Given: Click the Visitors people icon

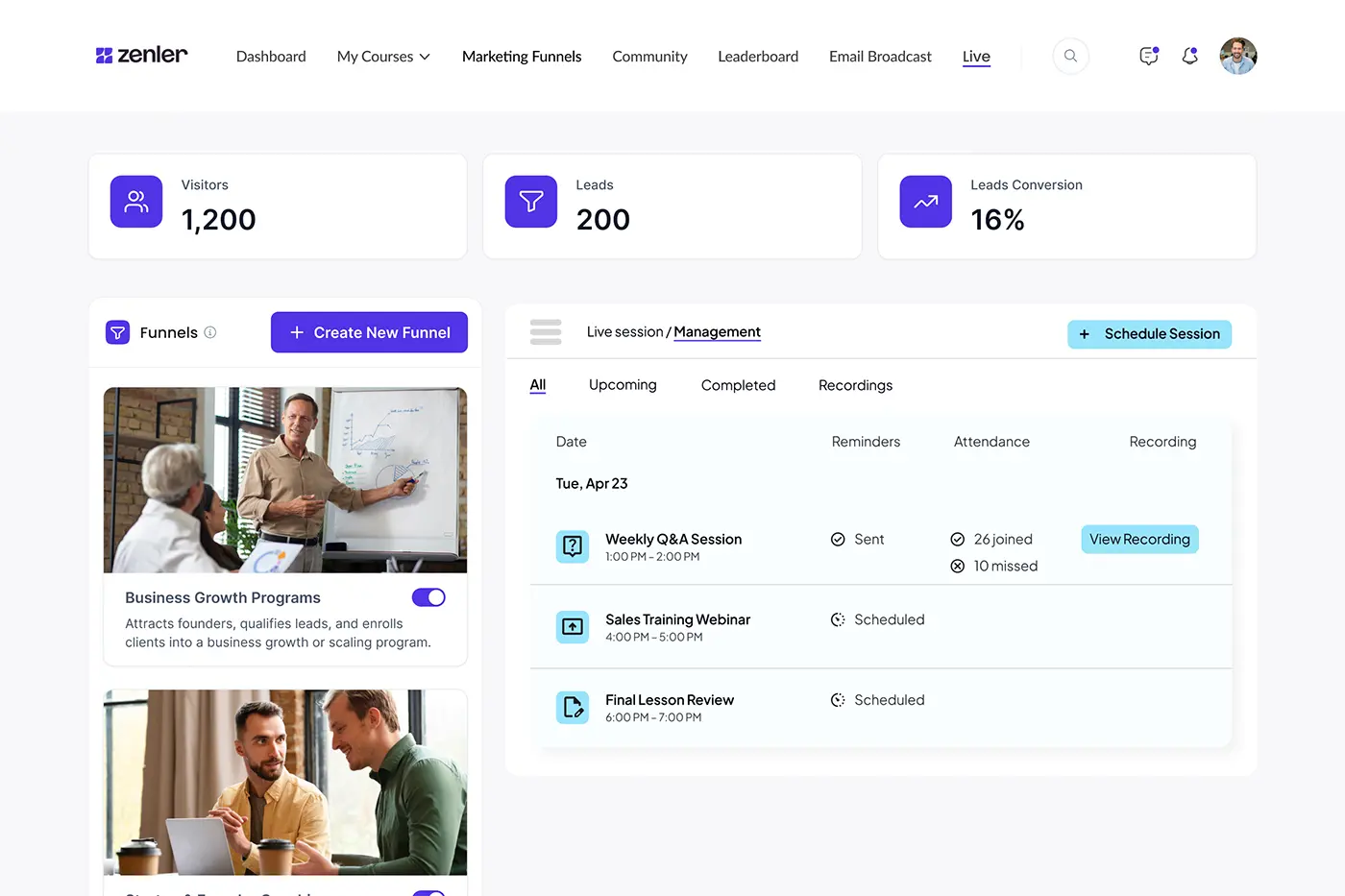Looking at the screenshot, I should click(136, 202).
